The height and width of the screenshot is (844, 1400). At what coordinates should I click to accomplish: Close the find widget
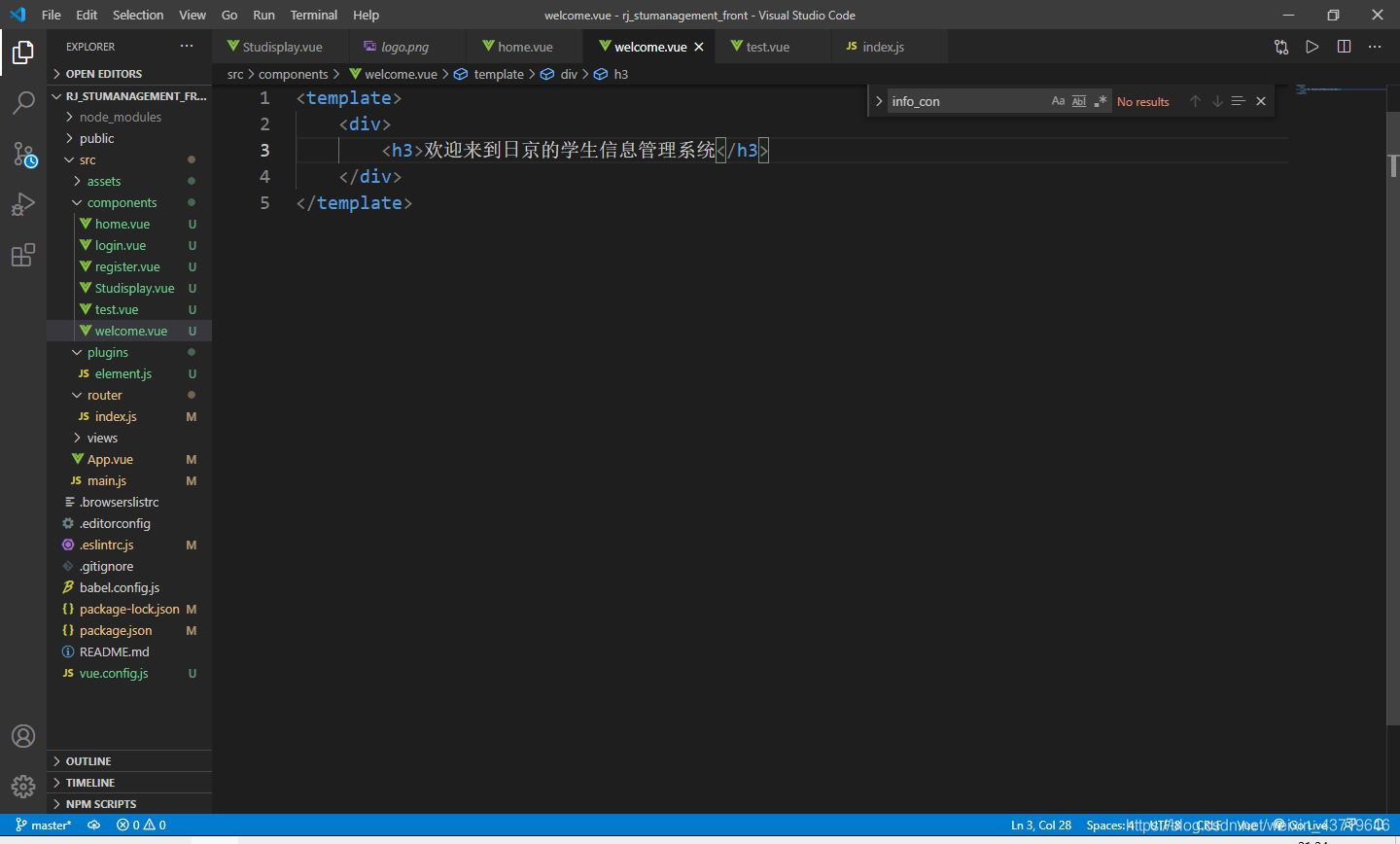[1261, 101]
